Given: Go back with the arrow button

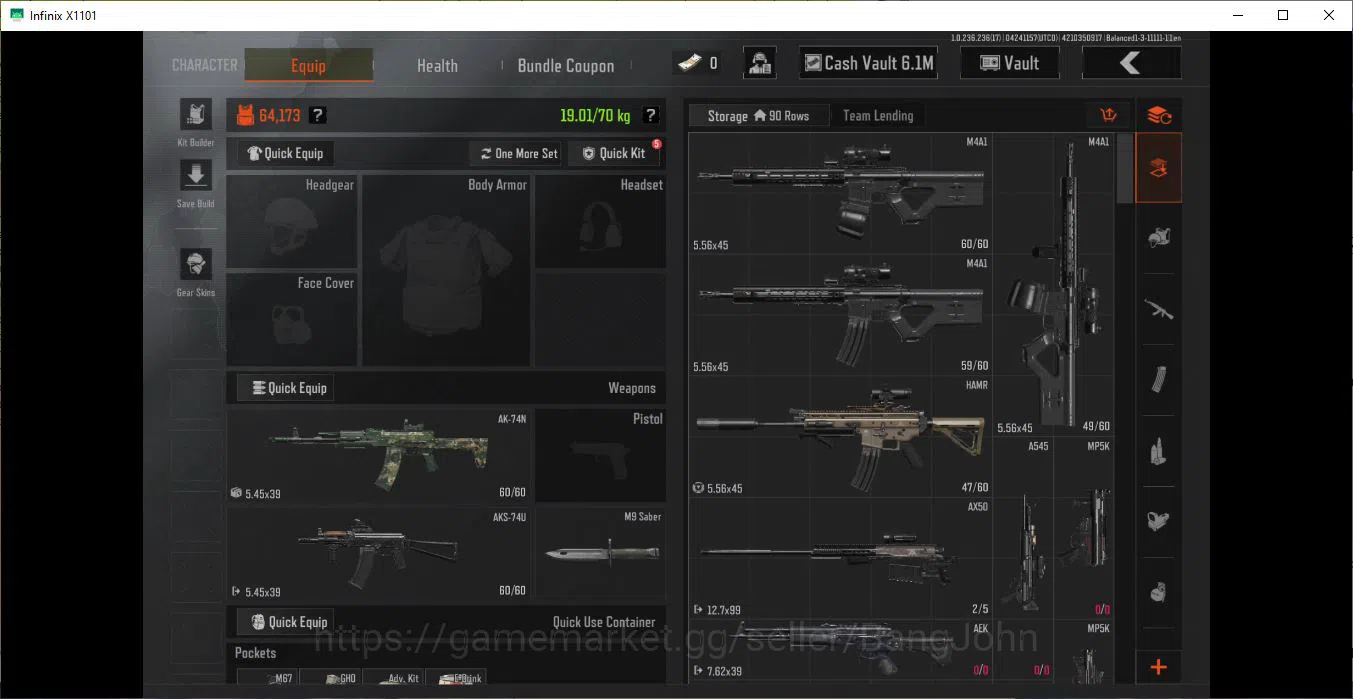Looking at the screenshot, I should pyautogui.click(x=1131, y=63).
